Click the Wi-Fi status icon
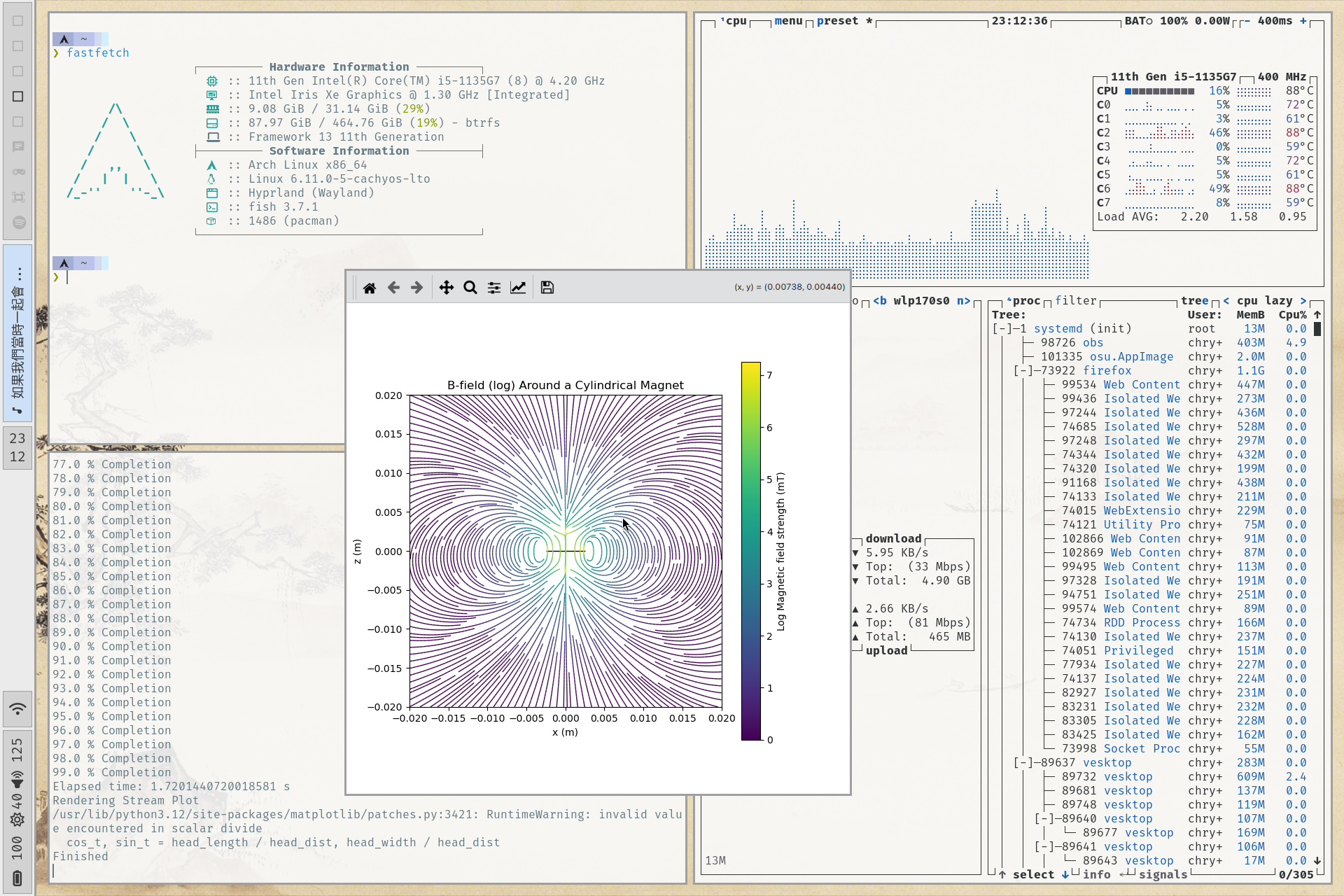Viewport: 1344px width, 896px height. (x=18, y=708)
